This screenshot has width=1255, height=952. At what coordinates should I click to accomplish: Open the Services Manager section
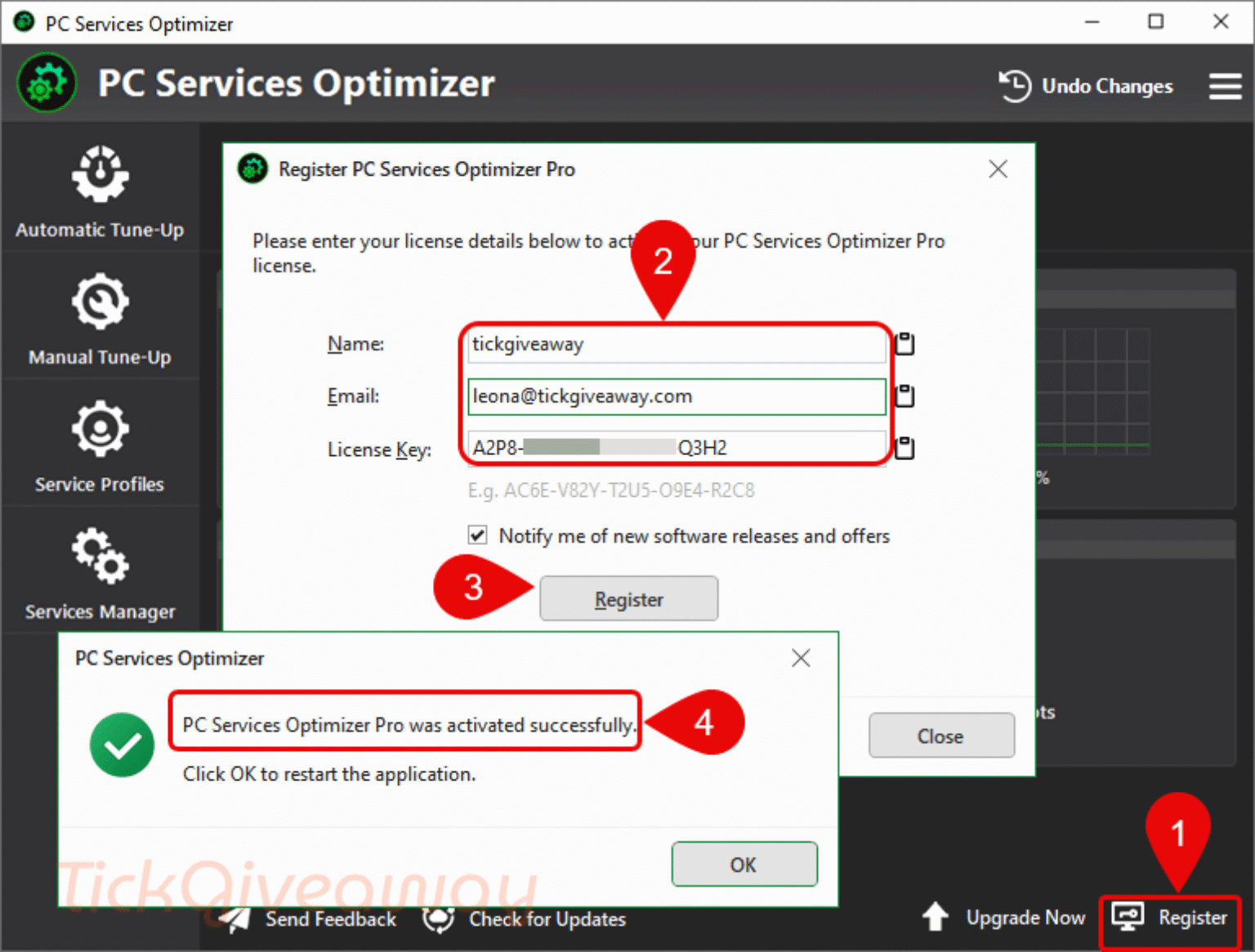click(100, 572)
